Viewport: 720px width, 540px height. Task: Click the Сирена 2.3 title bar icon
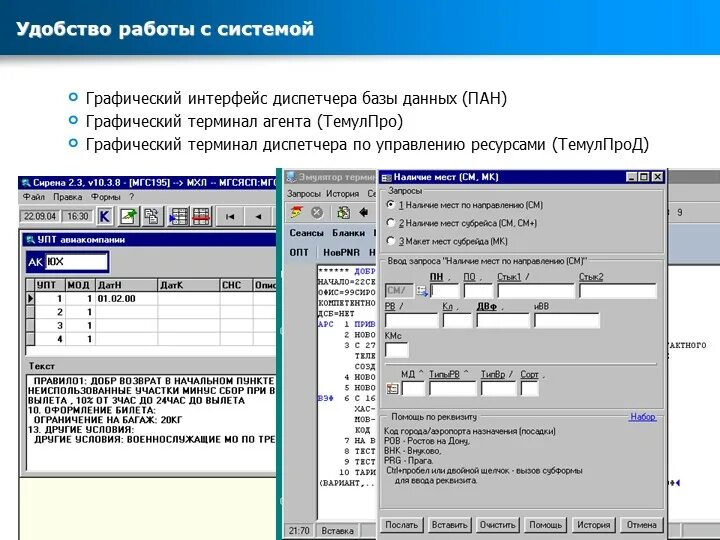pyautogui.click(x=26, y=183)
